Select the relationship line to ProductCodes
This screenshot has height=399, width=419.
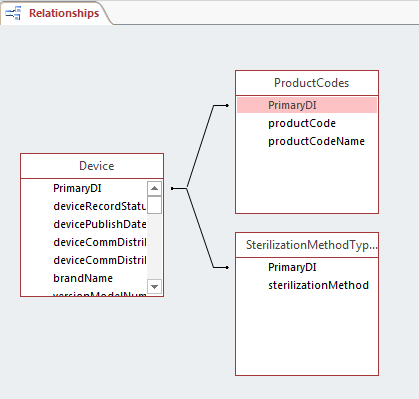pos(200,146)
